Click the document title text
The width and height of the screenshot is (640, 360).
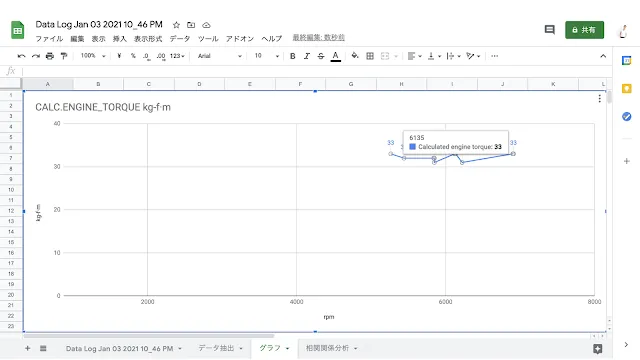coord(99,24)
